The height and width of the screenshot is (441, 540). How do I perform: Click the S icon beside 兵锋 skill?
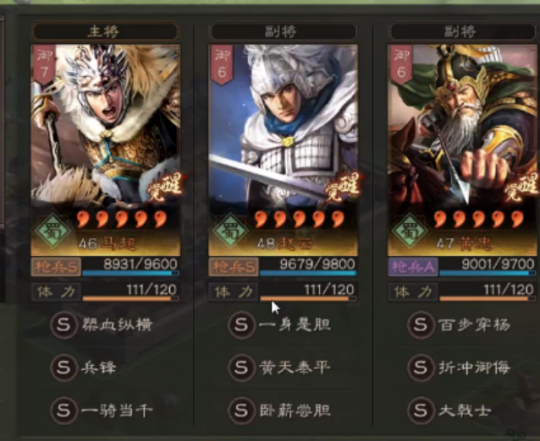coord(63,368)
